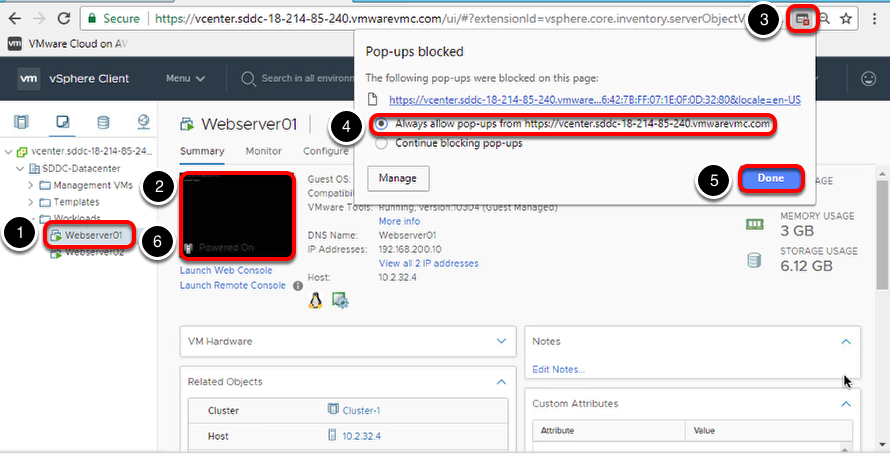Expand the Templates folder
The width and height of the screenshot is (890, 458).
(x=31, y=202)
